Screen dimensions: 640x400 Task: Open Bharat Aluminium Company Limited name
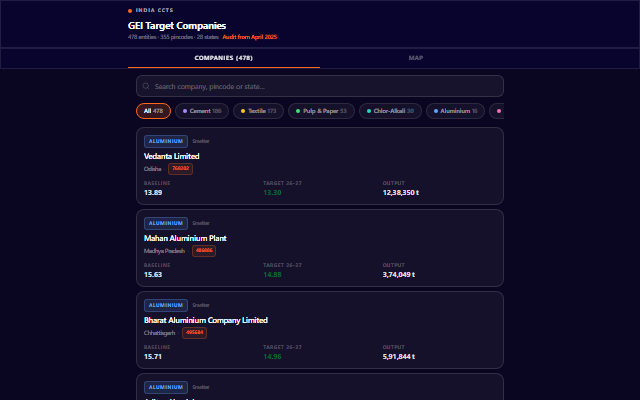coord(206,320)
